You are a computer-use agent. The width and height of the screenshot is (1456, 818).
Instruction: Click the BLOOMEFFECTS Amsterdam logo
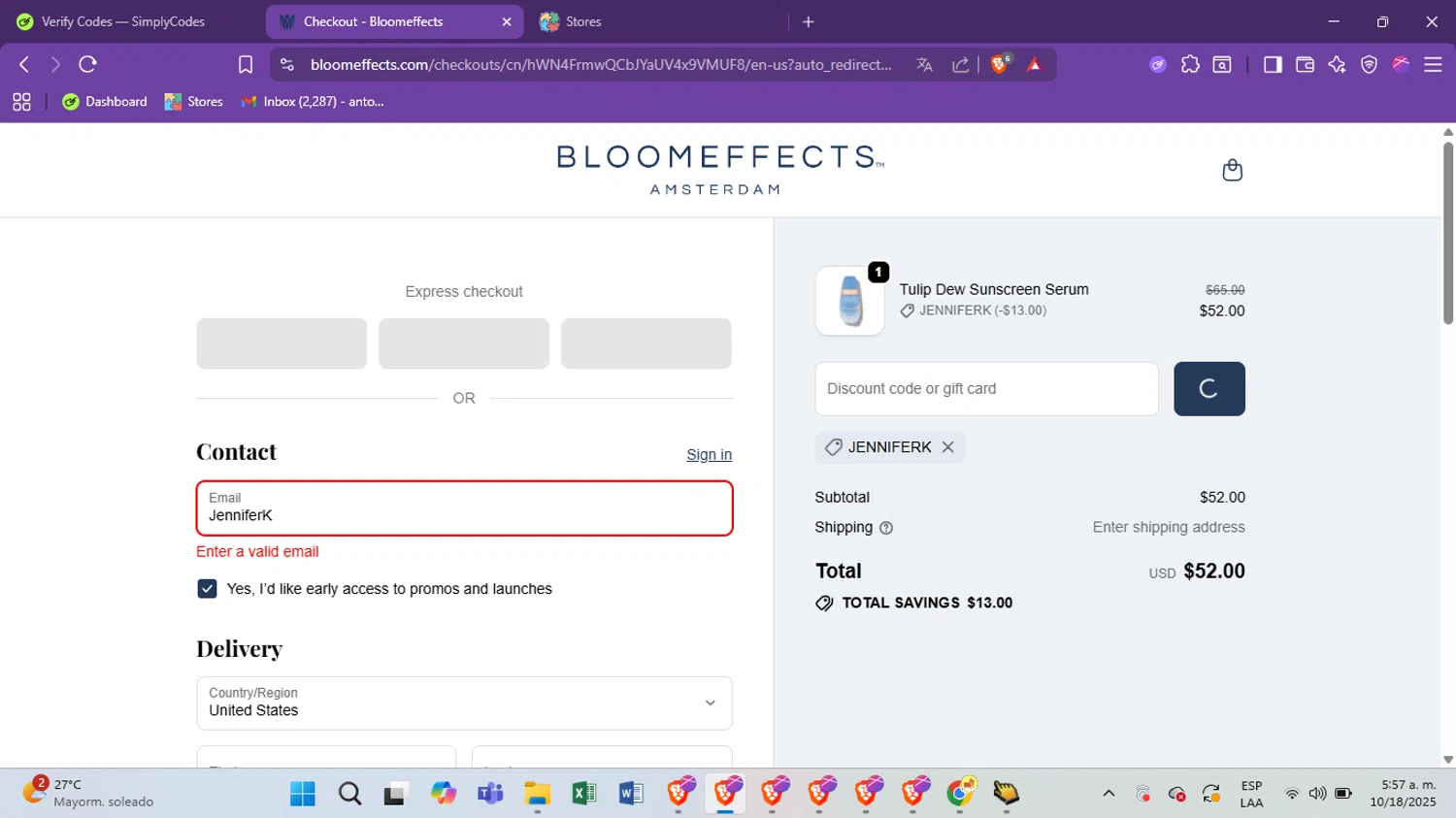[719, 170]
